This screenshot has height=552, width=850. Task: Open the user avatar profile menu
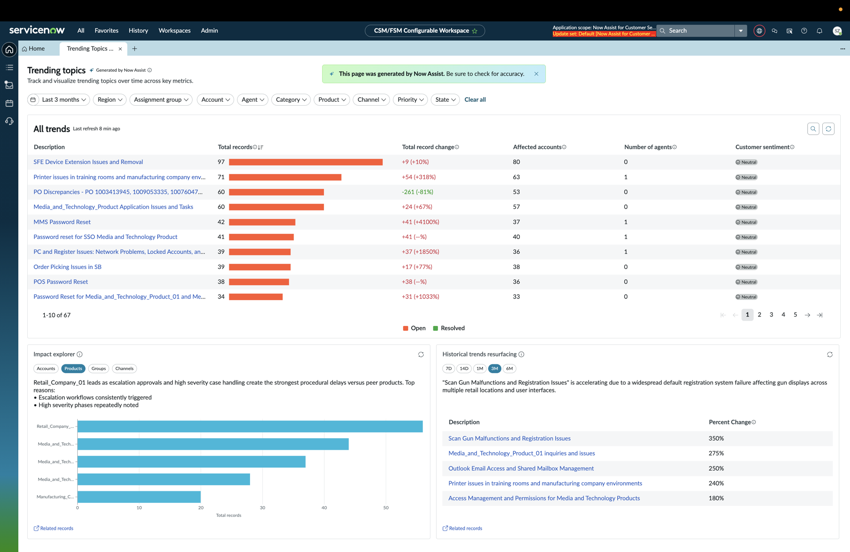[837, 31]
